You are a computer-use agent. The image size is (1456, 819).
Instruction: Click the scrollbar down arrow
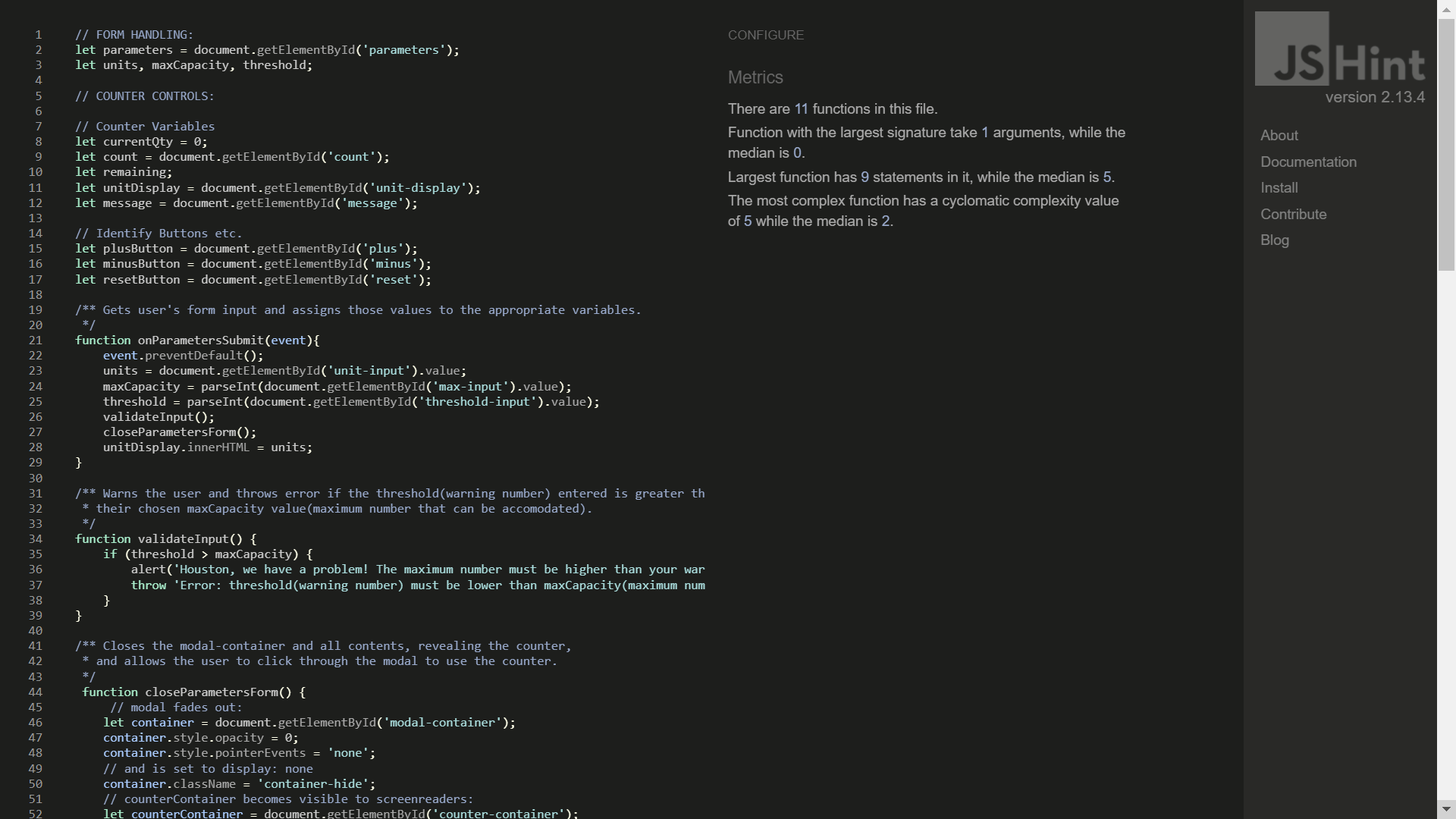pos(1446,810)
